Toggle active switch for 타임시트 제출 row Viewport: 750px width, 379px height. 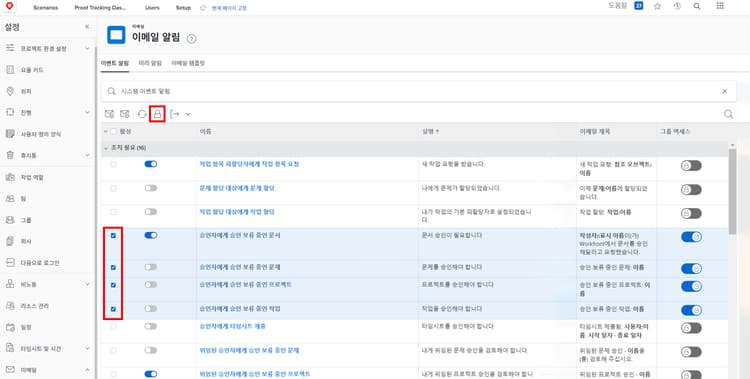pyautogui.click(x=151, y=326)
